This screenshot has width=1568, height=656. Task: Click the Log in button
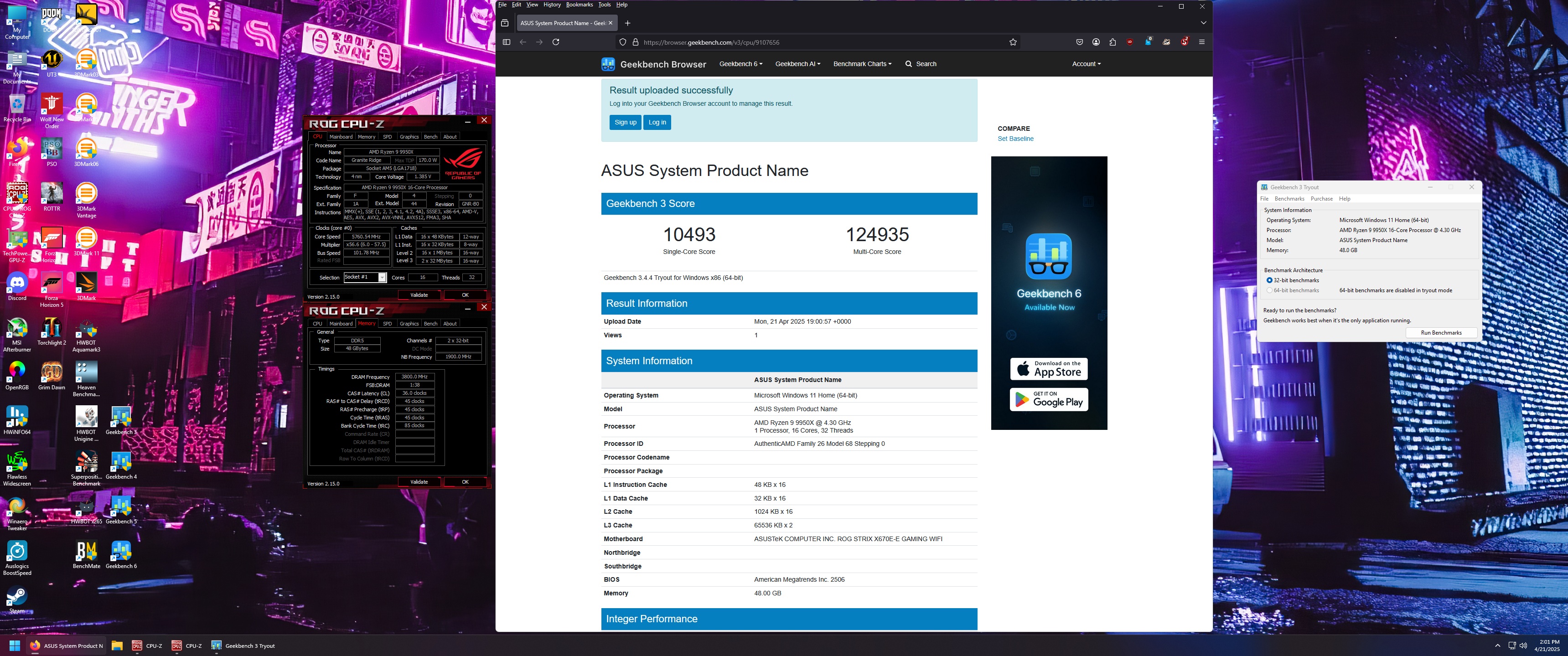pyautogui.click(x=657, y=122)
